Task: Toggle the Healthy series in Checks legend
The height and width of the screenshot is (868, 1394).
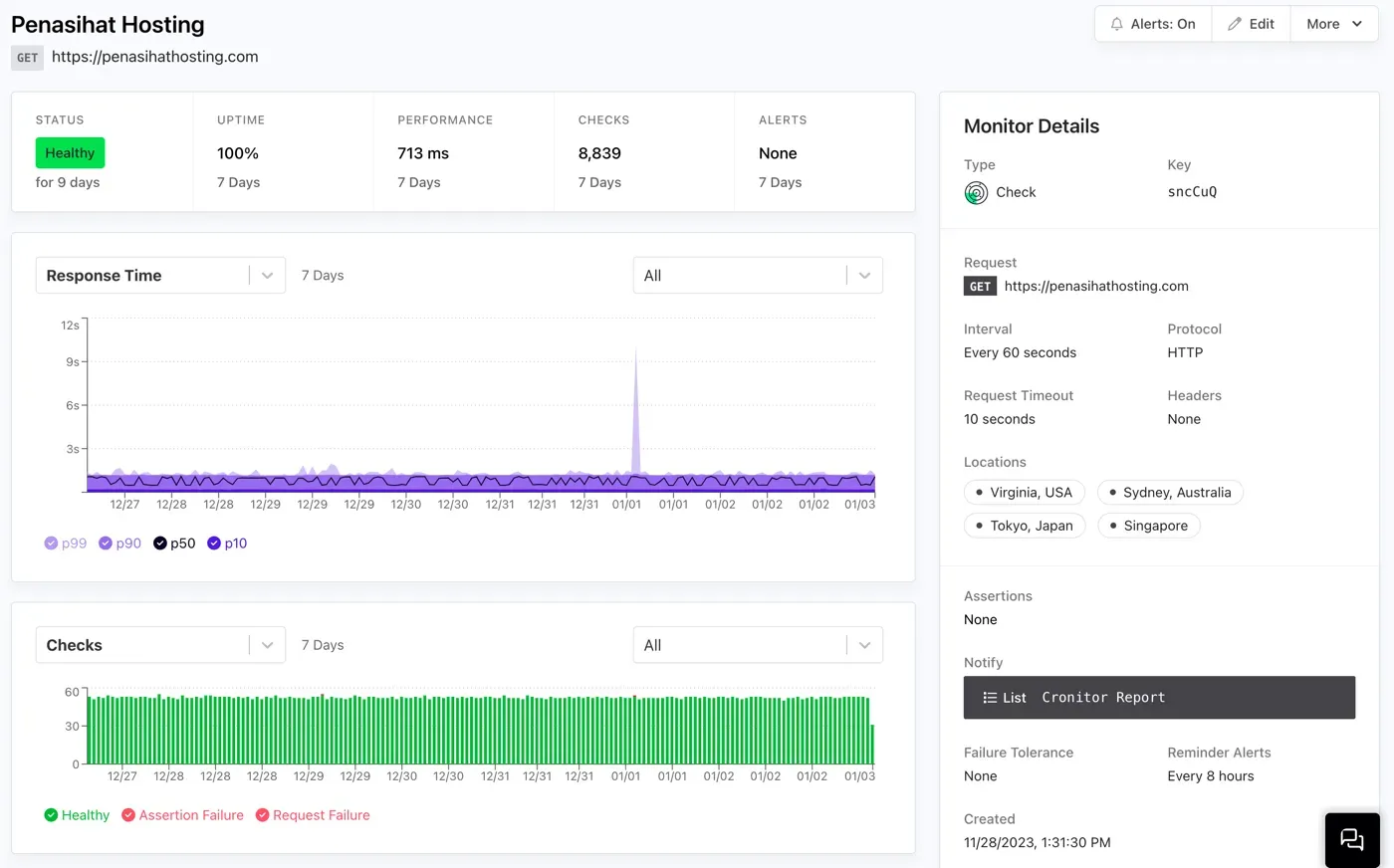Action: click(77, 815)
